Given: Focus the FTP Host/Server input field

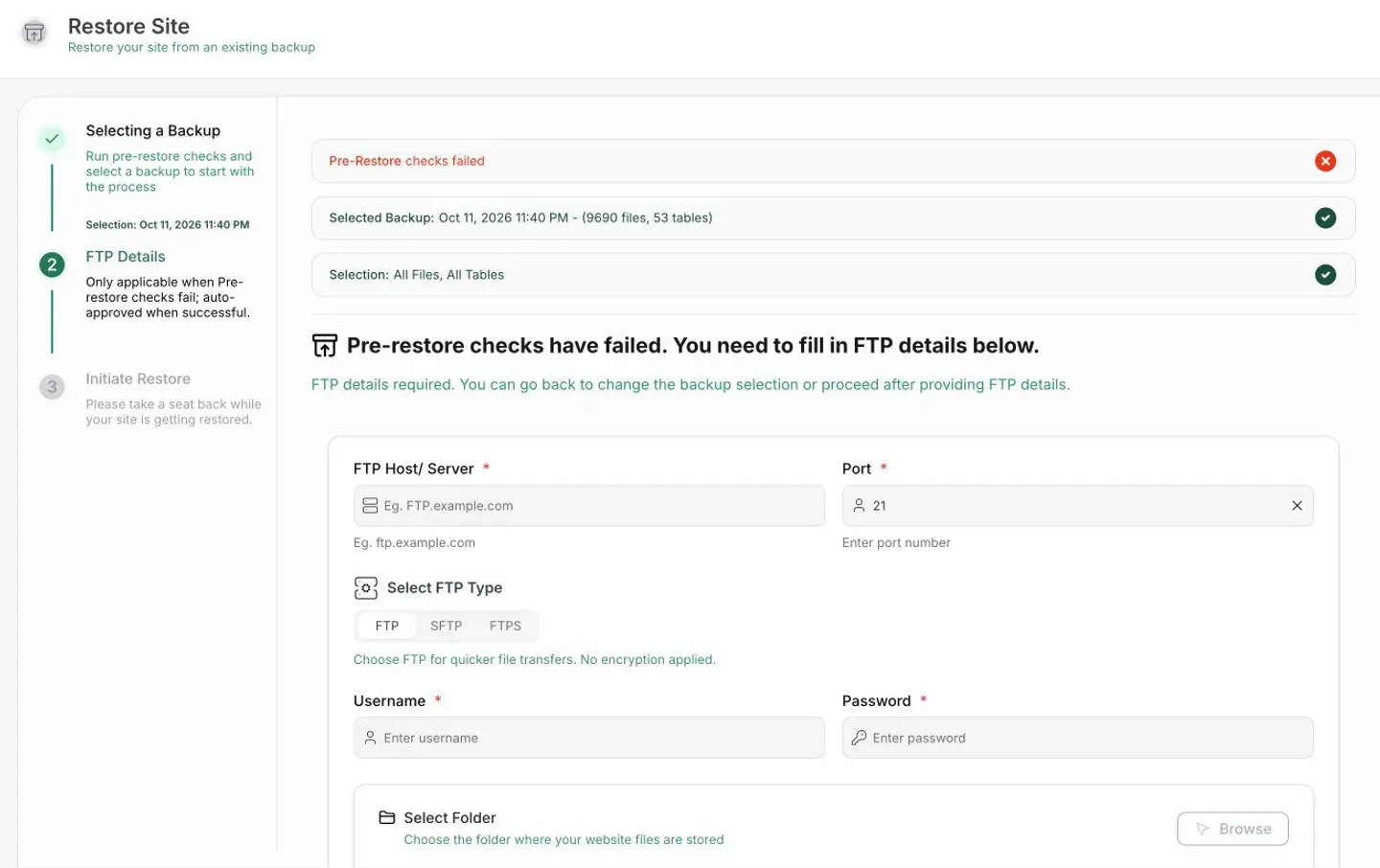Looking at the screenshot, I should tap(589, 506).
